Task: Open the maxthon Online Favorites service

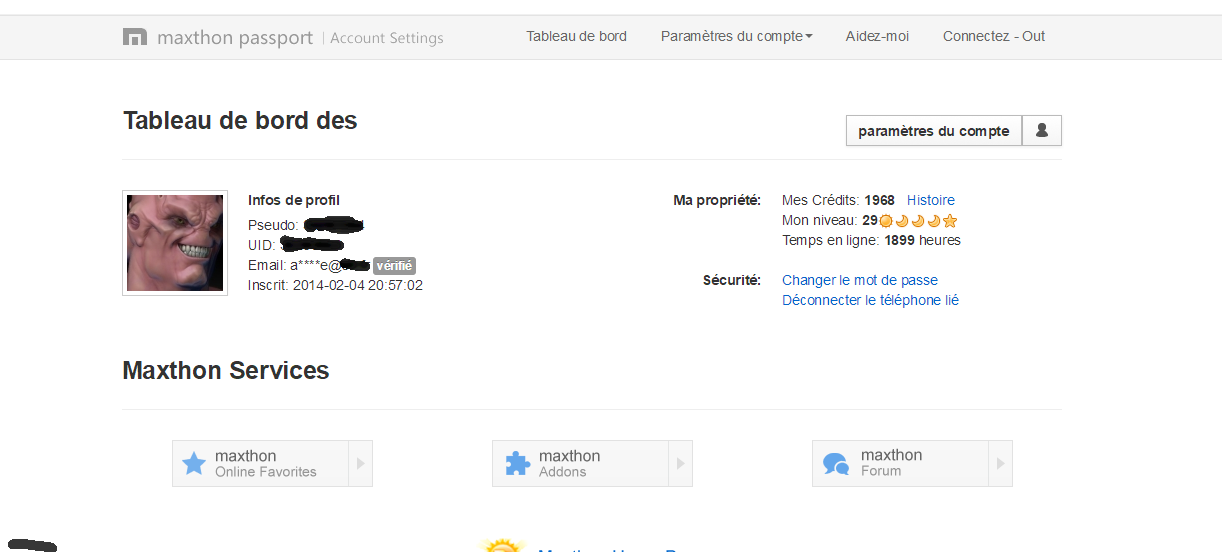Action: pos(261,463)
